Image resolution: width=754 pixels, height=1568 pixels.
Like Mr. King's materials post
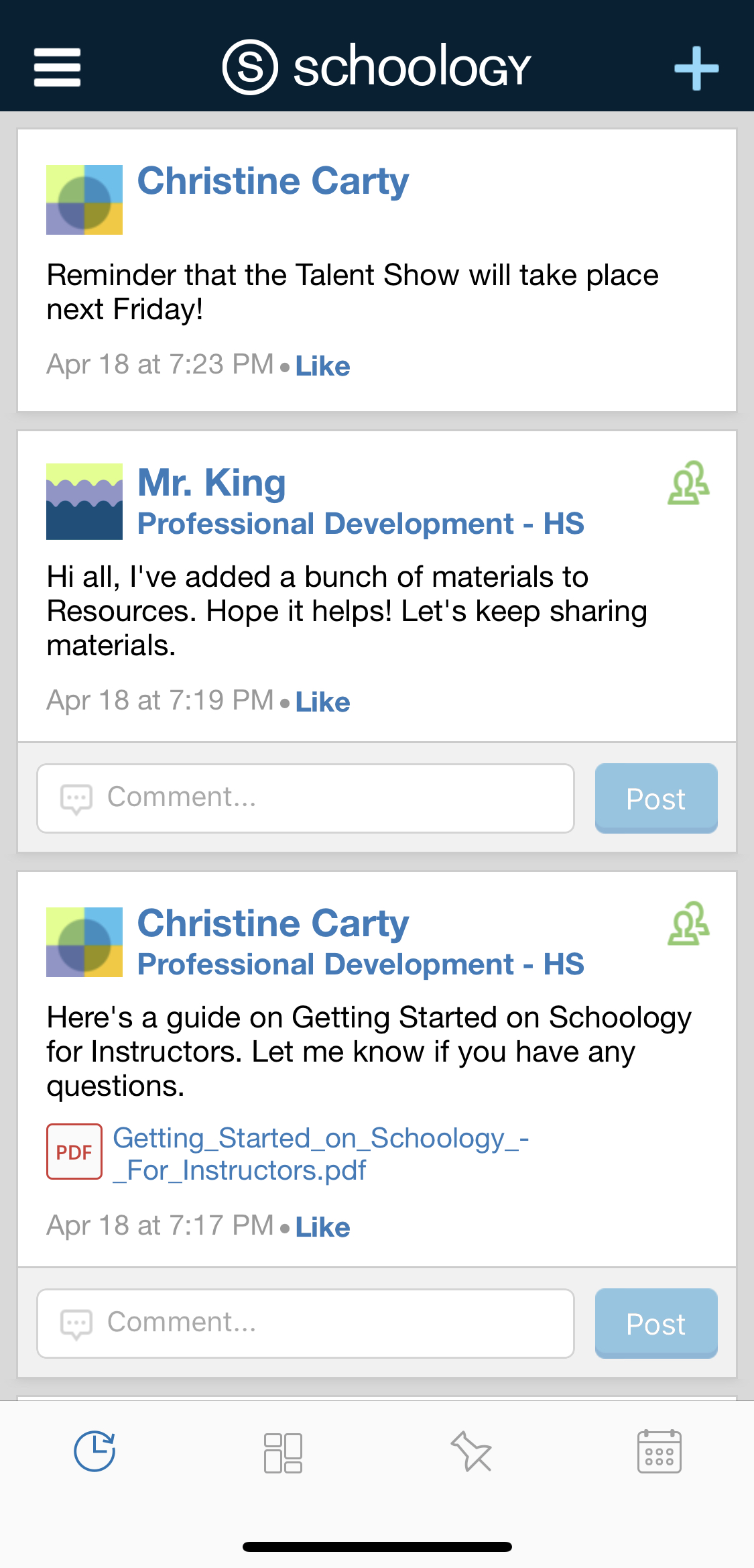pyautogui.click(x=322, y=702)
